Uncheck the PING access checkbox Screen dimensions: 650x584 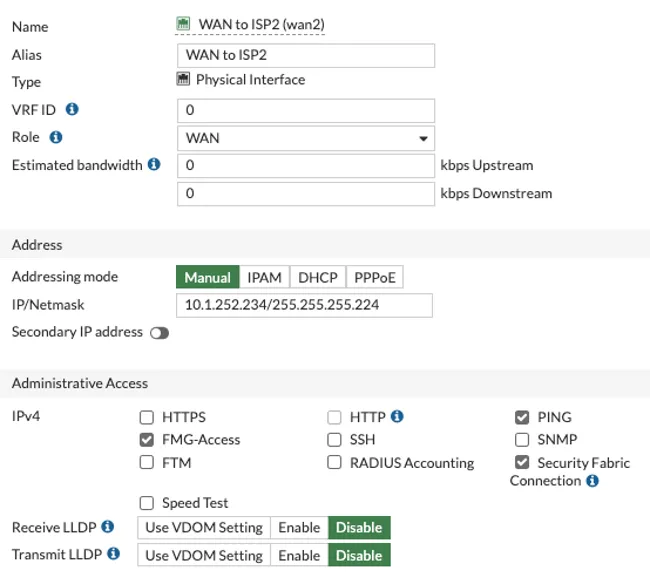(x=522, y=417)
